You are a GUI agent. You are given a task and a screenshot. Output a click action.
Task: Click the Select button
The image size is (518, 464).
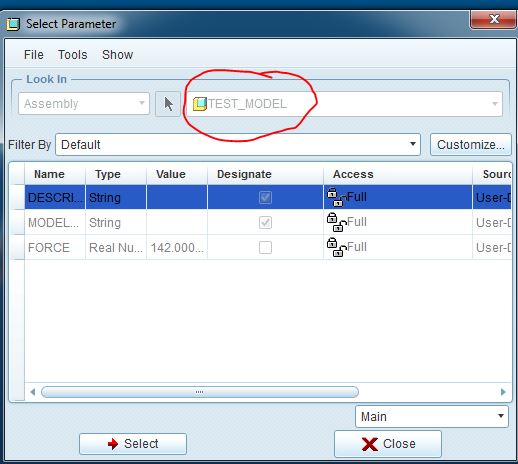point(133,444)
